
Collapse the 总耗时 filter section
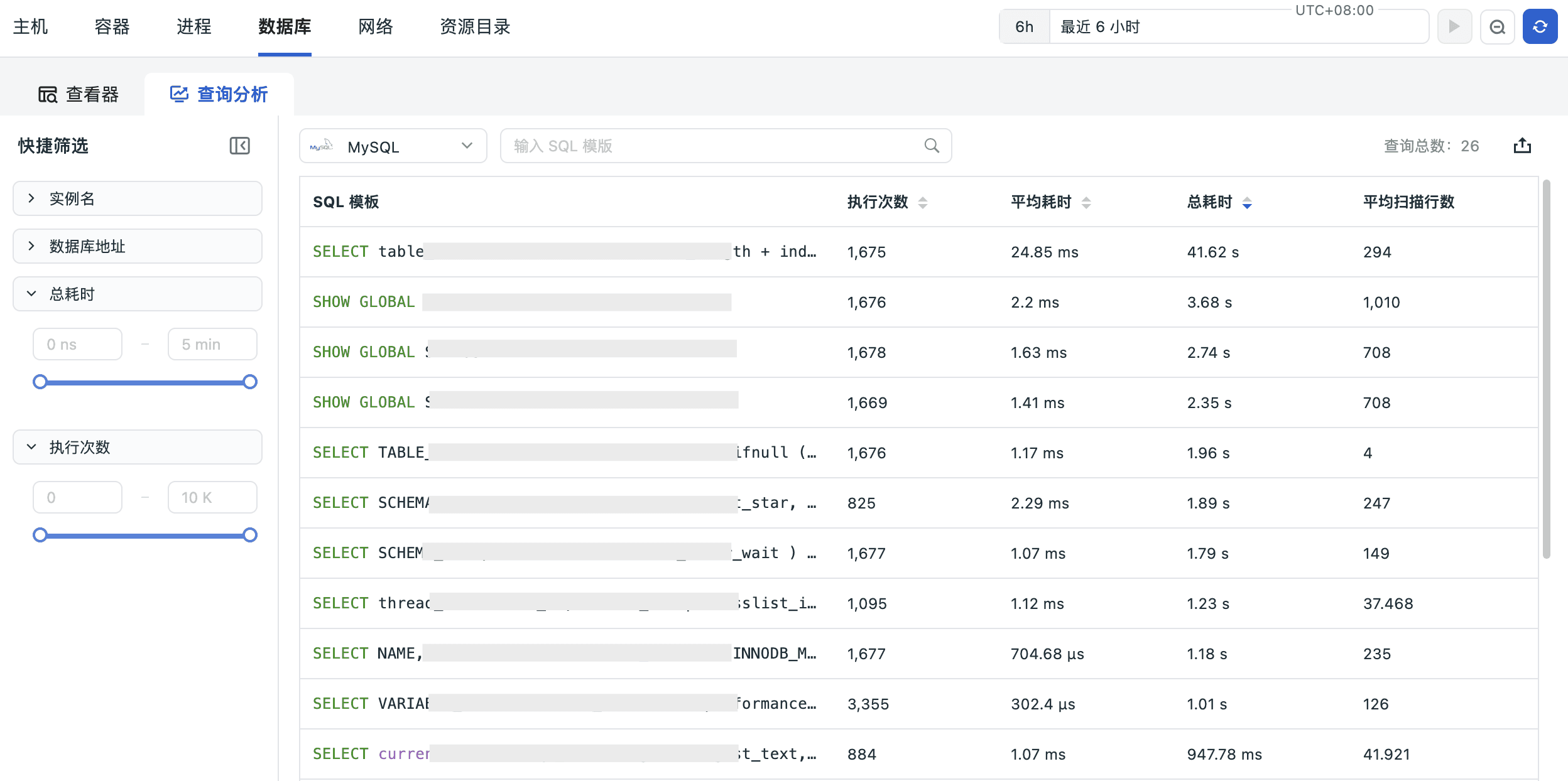137,294
